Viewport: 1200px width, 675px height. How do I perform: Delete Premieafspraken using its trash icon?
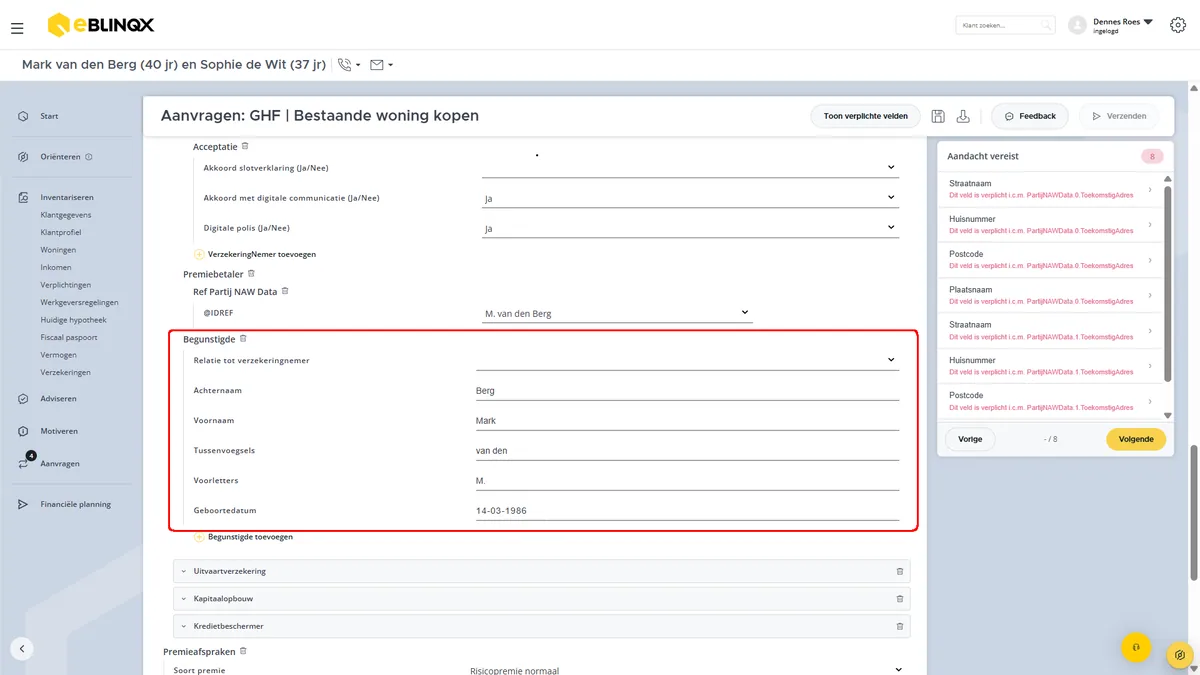pyautogui.click(x=243, y=651)
